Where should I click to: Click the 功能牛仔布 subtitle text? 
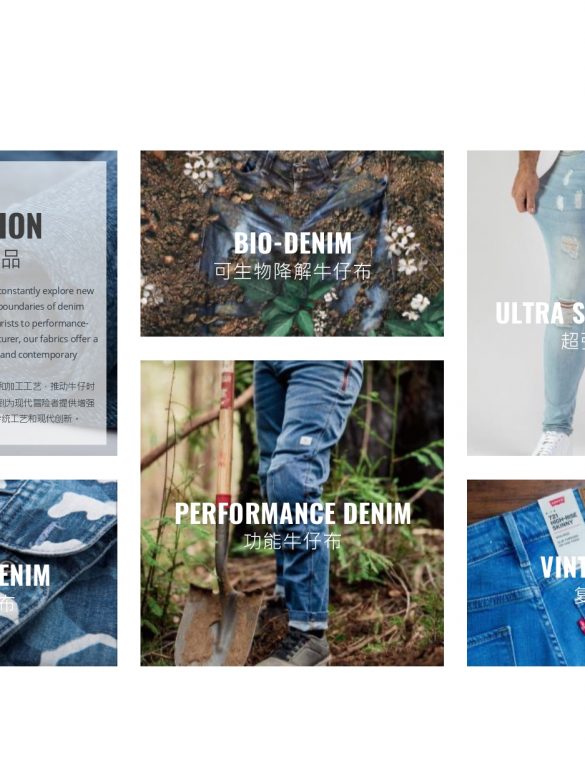click(292, 541)
